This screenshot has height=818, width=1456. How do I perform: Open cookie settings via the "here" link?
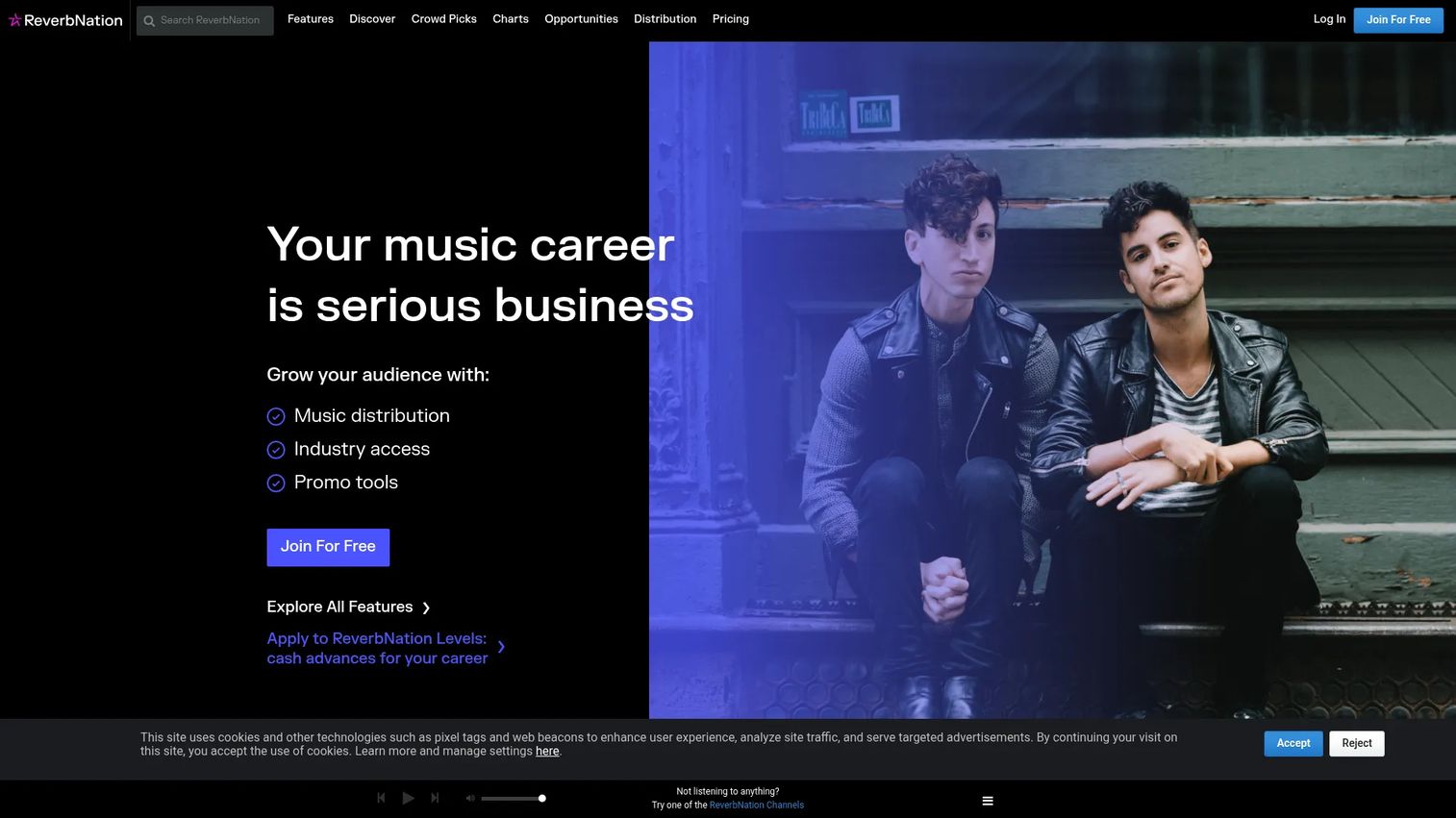(x=547, y=752)
